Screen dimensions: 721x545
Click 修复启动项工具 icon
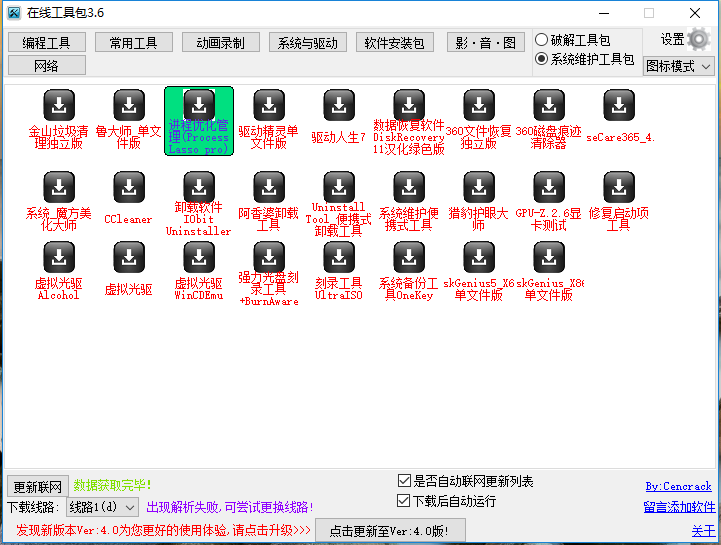619,187
